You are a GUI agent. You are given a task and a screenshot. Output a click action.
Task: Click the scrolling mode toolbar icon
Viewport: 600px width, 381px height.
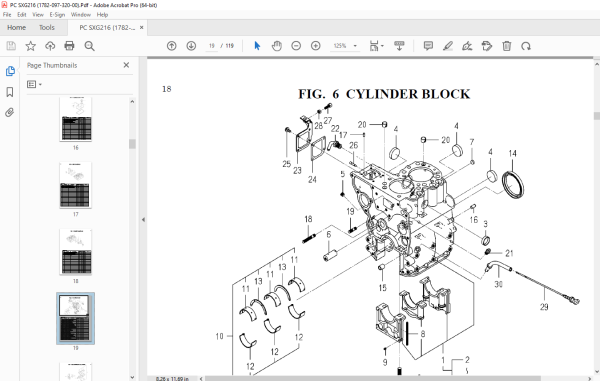click(x=399, y=46)
